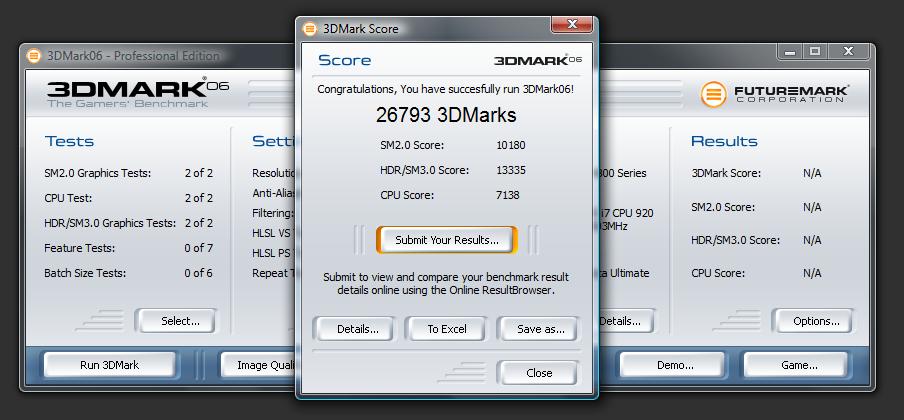Screen dimensions: 904x420
Task: Click the 'CPU Test:' label in Tests
Action: (68, 198)
